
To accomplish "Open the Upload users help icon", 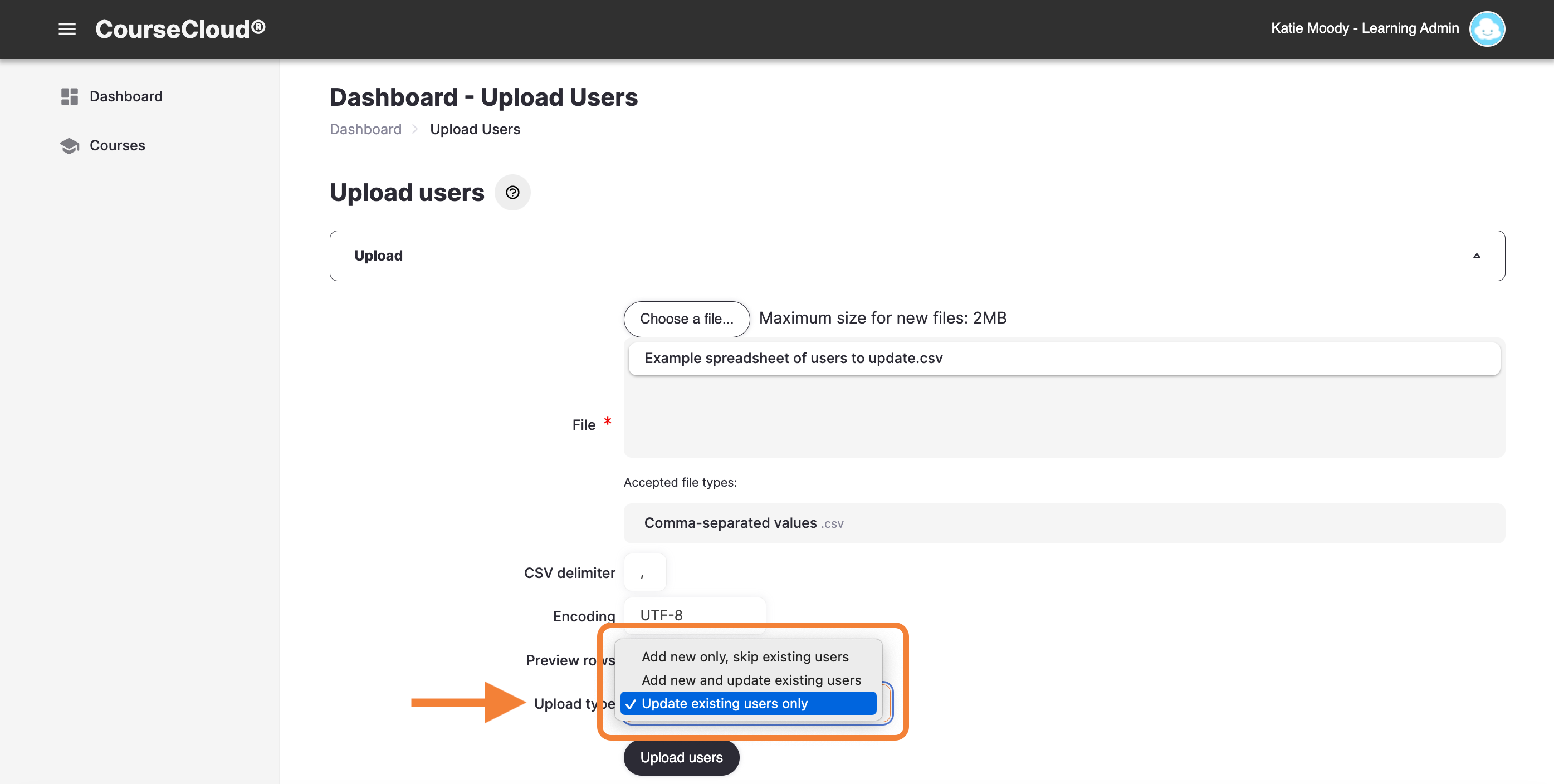I will [512, 193].
